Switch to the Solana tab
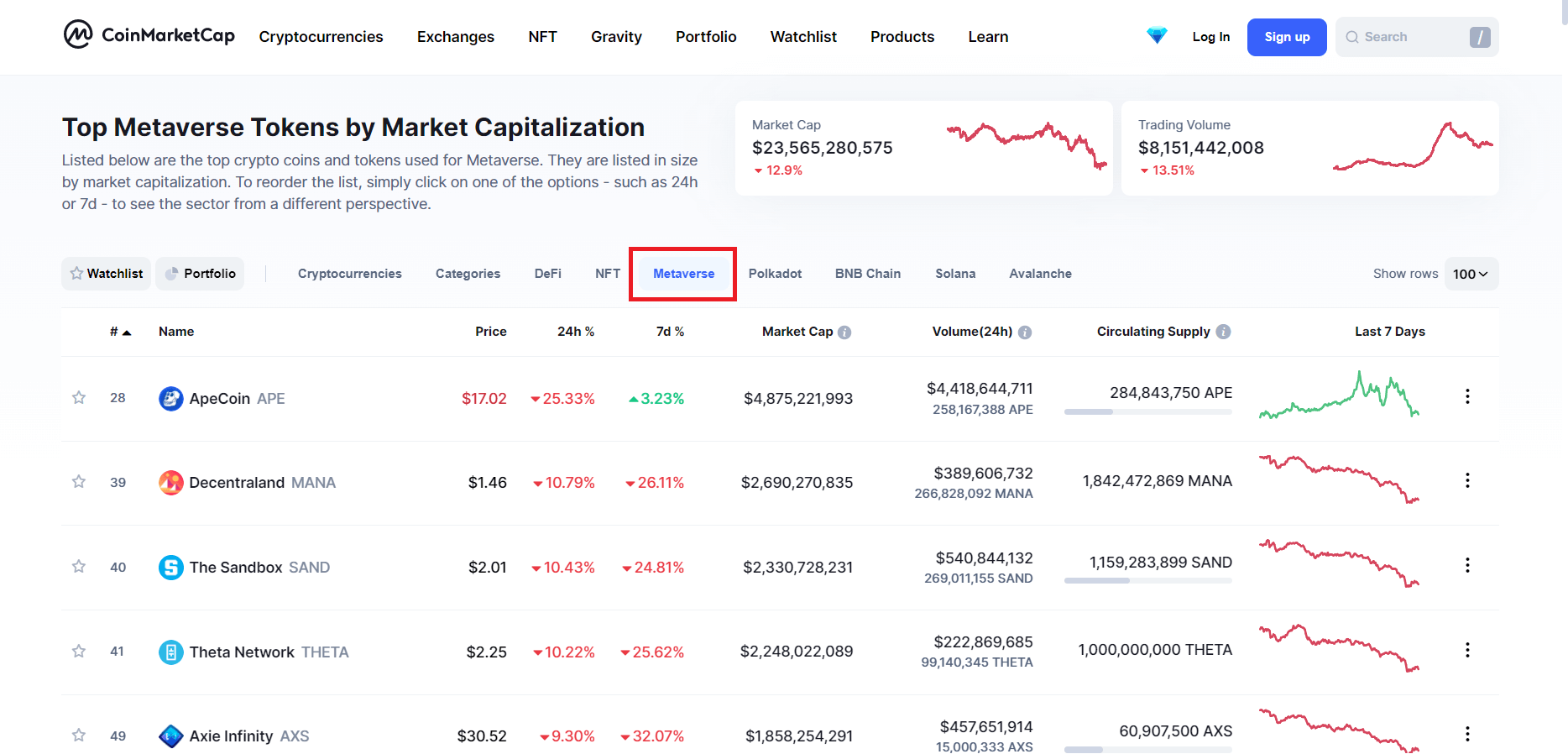Image resolution: width=1568 pixels, height=754 pixels. pos(955,274)
